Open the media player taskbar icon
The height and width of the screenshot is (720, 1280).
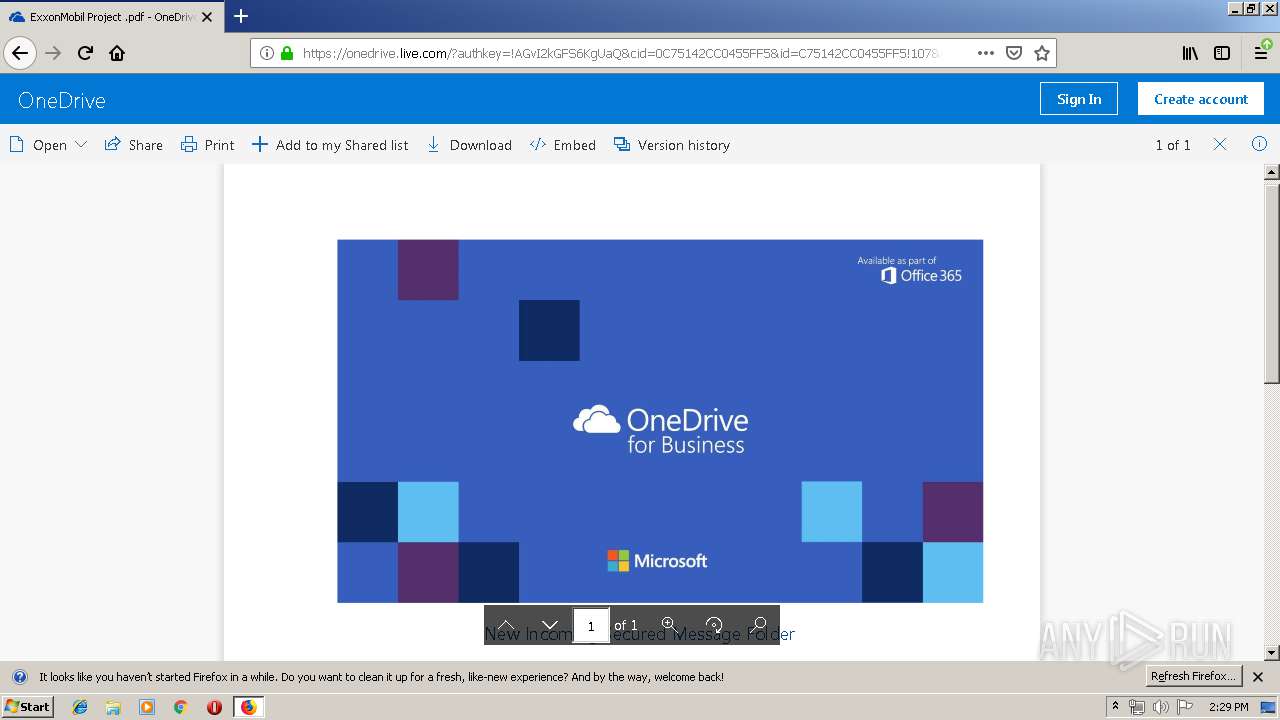[x=147, y=707]
